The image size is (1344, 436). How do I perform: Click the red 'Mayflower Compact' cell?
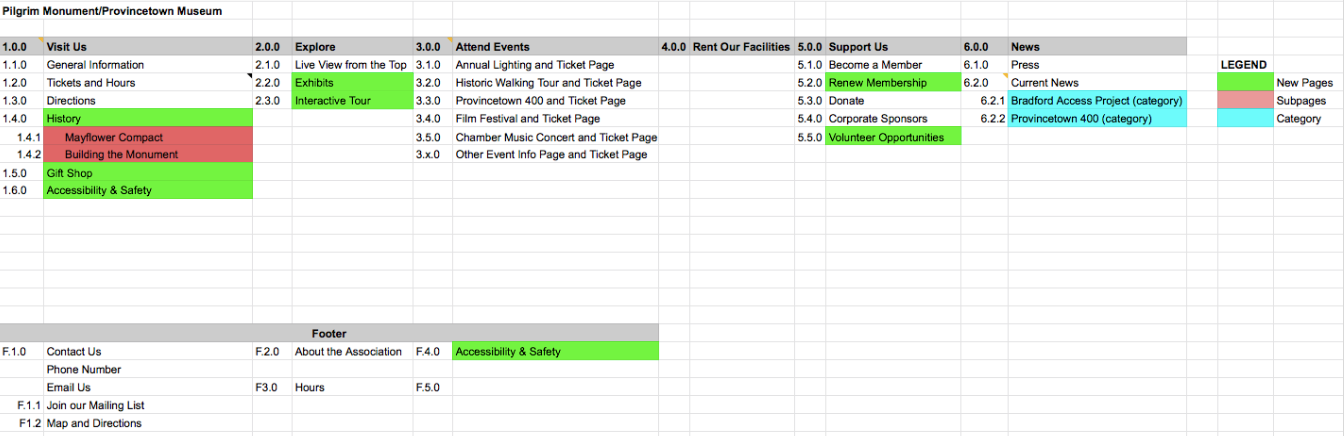coord(148,137)
